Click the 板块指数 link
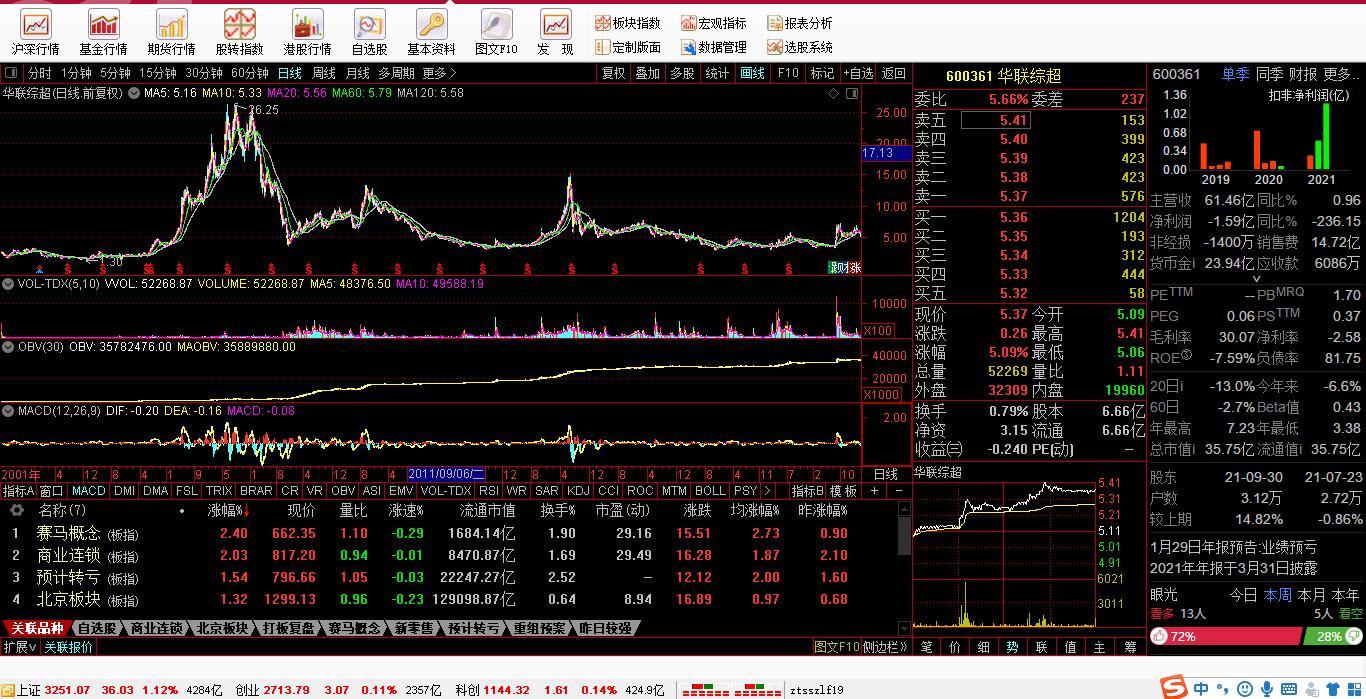Image resolution: width=1366 pixels, height=699 pixels. (628, 23)
